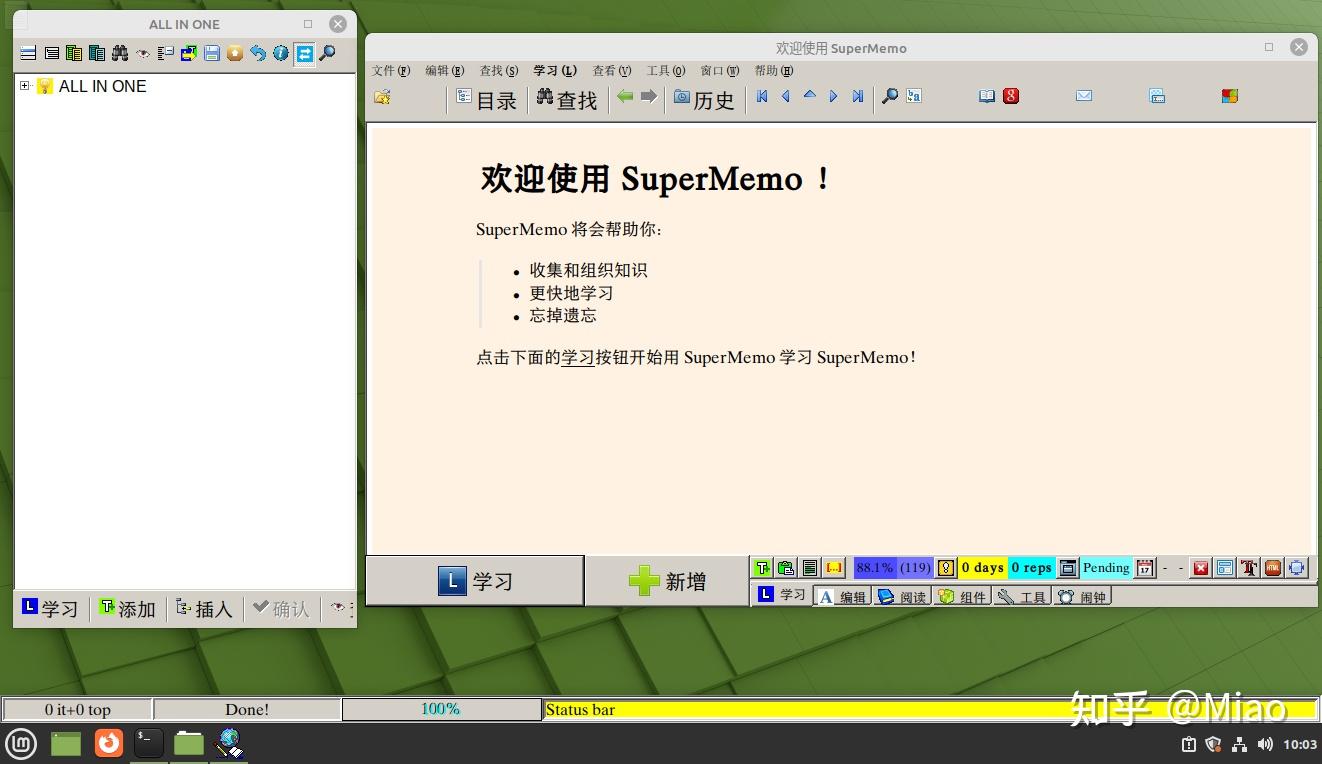Image resolution: width=1322 pixels, height=764 pixels.
Task: Click the eye view icon in ALL IN ONE toolbar
Action: tap(143, 53)
